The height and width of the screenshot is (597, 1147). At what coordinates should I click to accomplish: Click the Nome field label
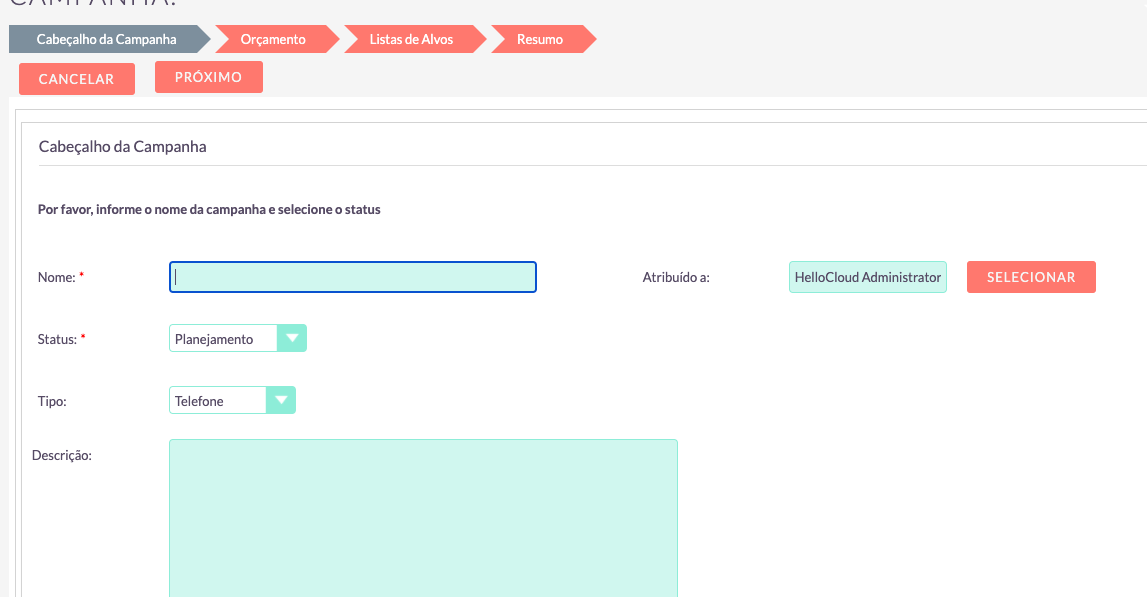[x=57, y=277]
